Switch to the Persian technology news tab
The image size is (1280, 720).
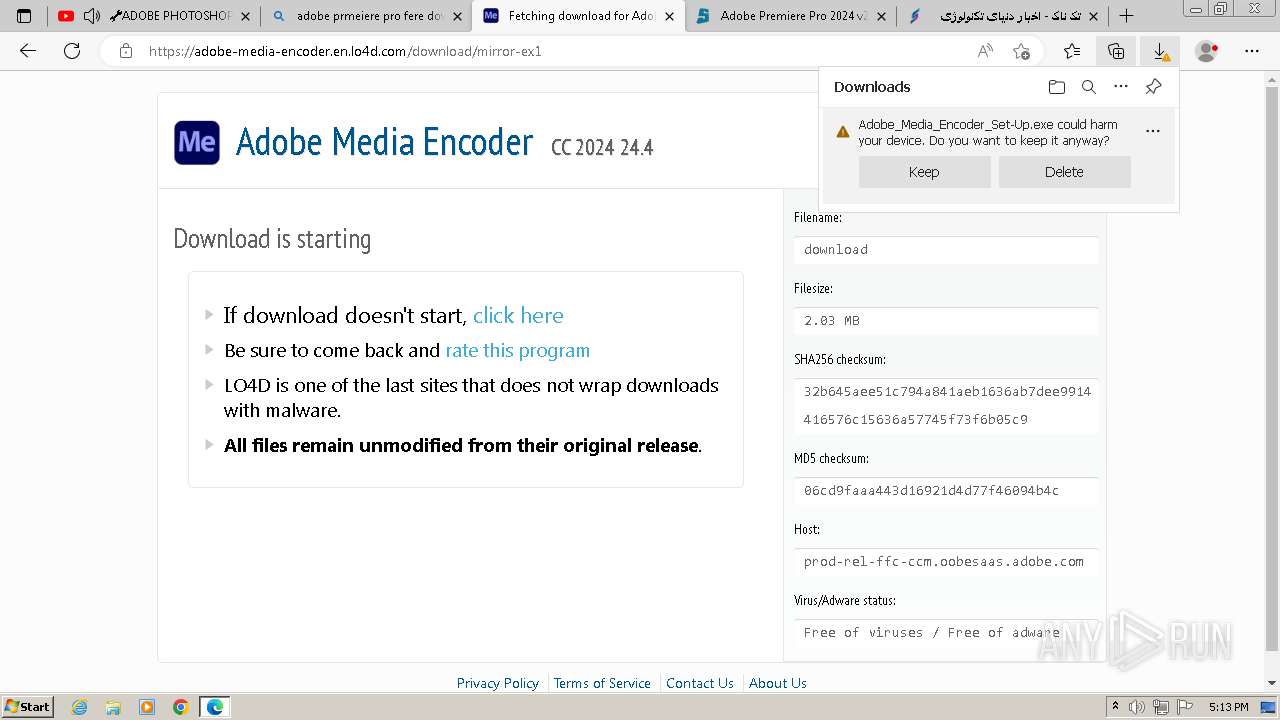point(1003,16)
